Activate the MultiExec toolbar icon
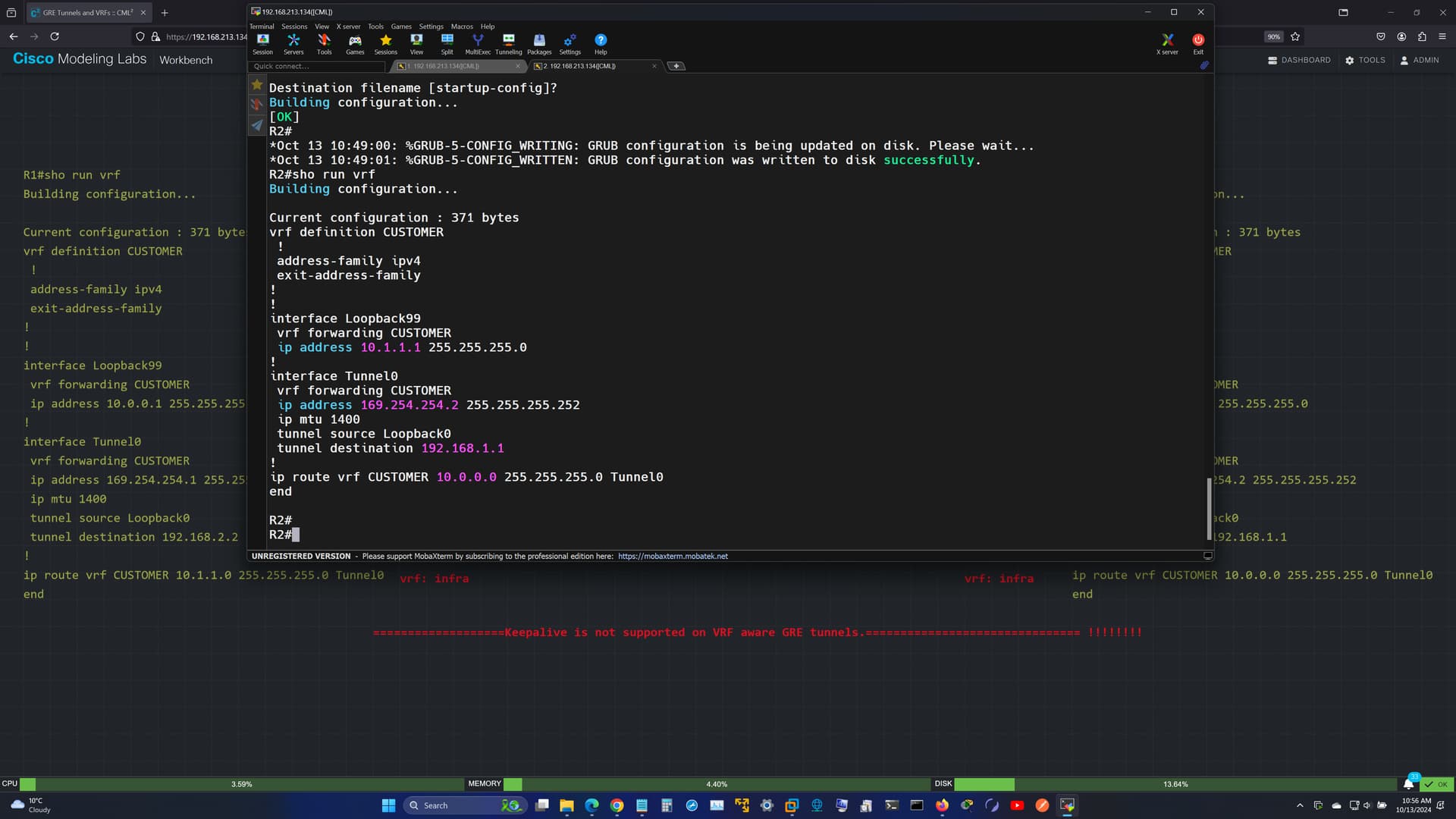 pos(478,44)
